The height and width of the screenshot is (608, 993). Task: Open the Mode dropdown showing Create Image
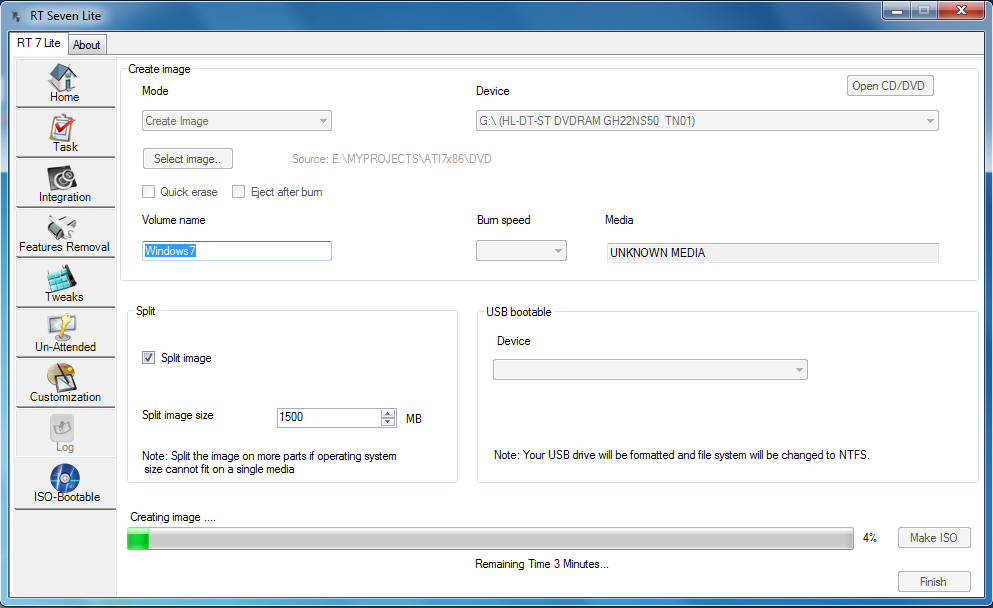[x=237, y=120]
